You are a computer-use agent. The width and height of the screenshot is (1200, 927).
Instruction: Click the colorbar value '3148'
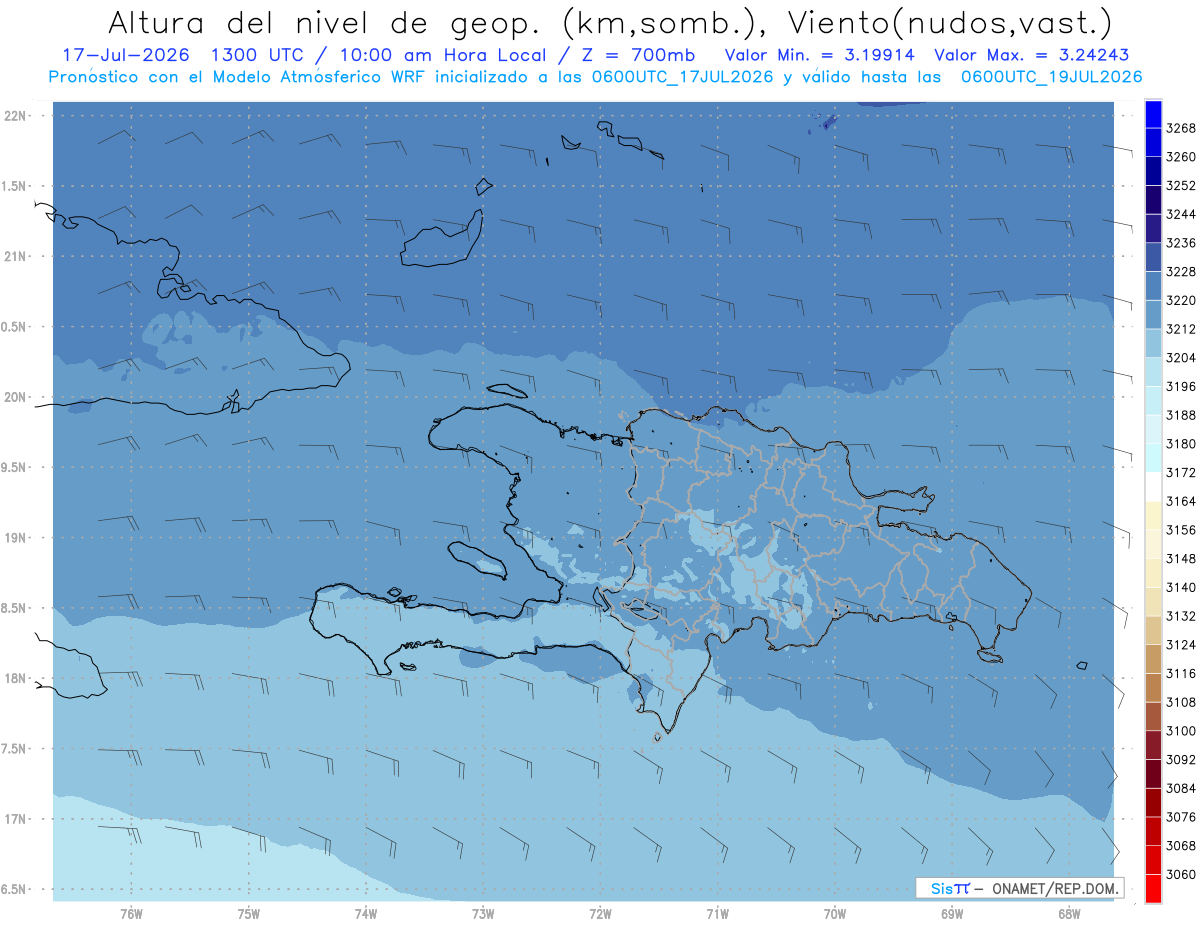pos(1181,559)
